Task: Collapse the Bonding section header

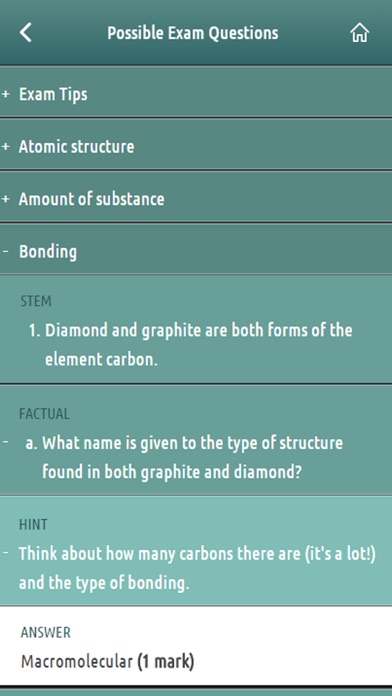Action: click(x=196, y=251)
